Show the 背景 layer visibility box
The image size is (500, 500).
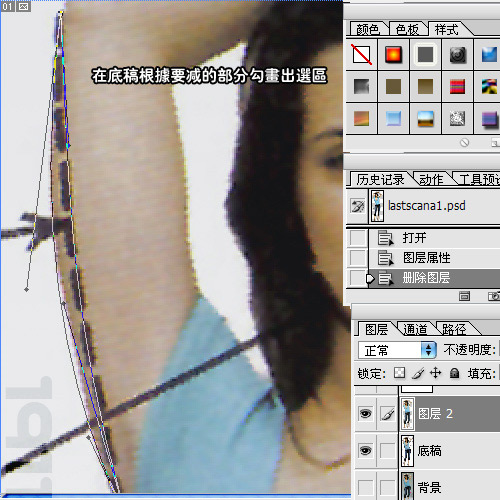(x=365, y=487)
